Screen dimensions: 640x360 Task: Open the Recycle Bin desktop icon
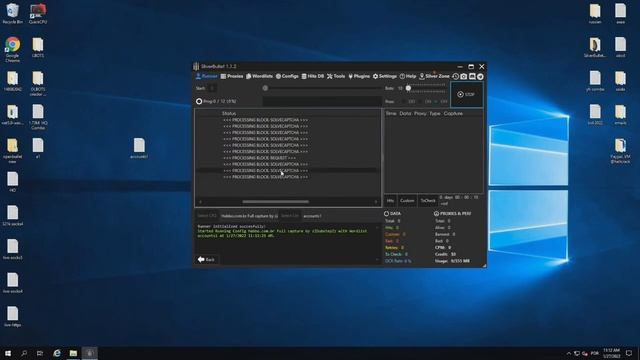click(x=12, y=13)
